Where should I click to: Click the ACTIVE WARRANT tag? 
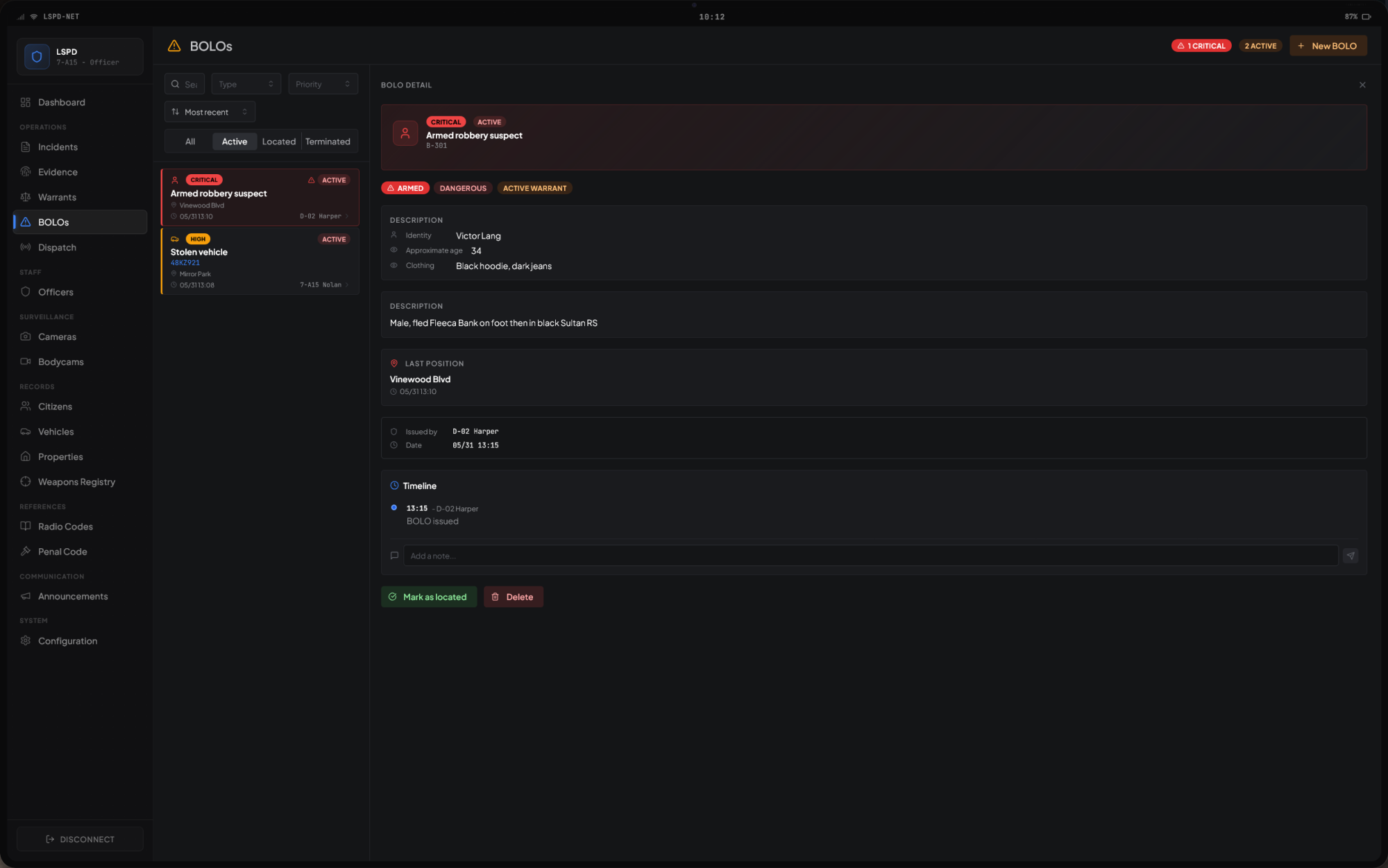click(534, 188)
